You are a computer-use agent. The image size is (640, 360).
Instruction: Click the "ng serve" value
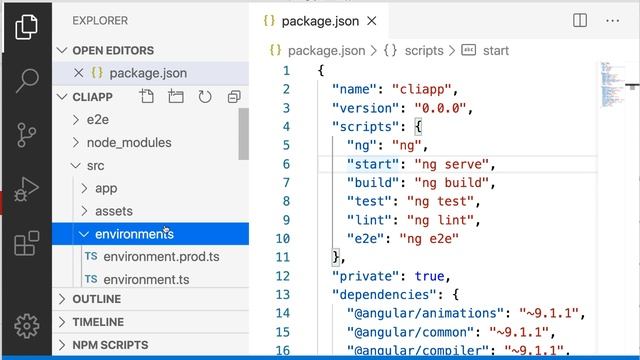451,164
